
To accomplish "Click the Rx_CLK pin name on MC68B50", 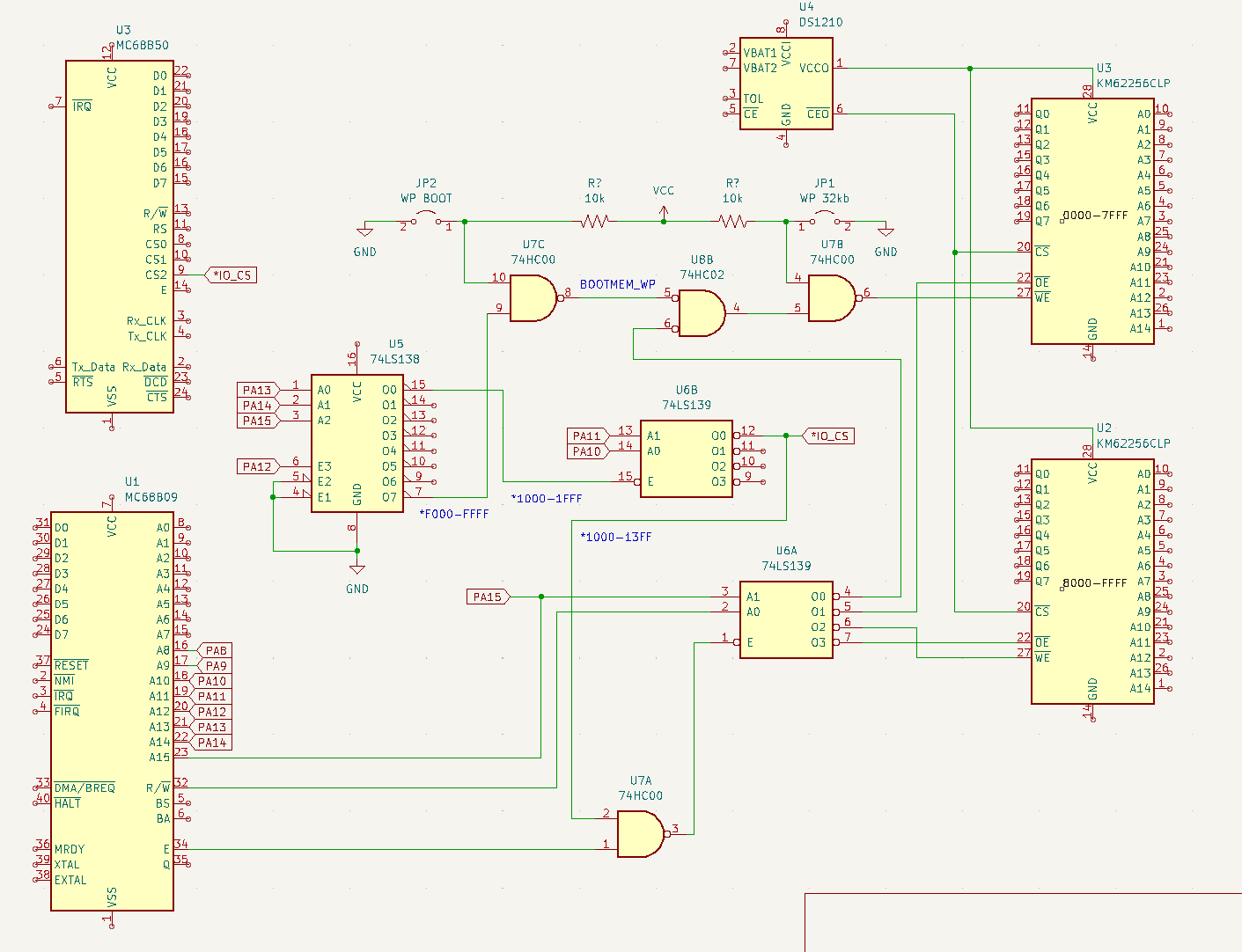I will (146, 321).
